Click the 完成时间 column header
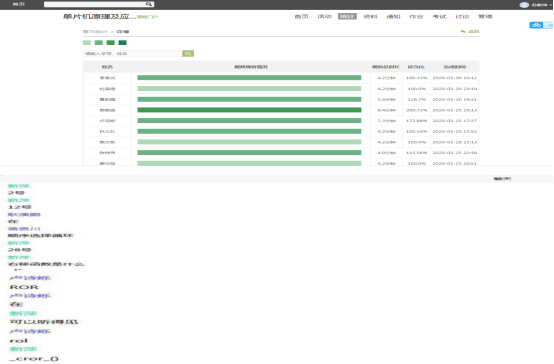The image size is (554, 364). tap(454, 67)
